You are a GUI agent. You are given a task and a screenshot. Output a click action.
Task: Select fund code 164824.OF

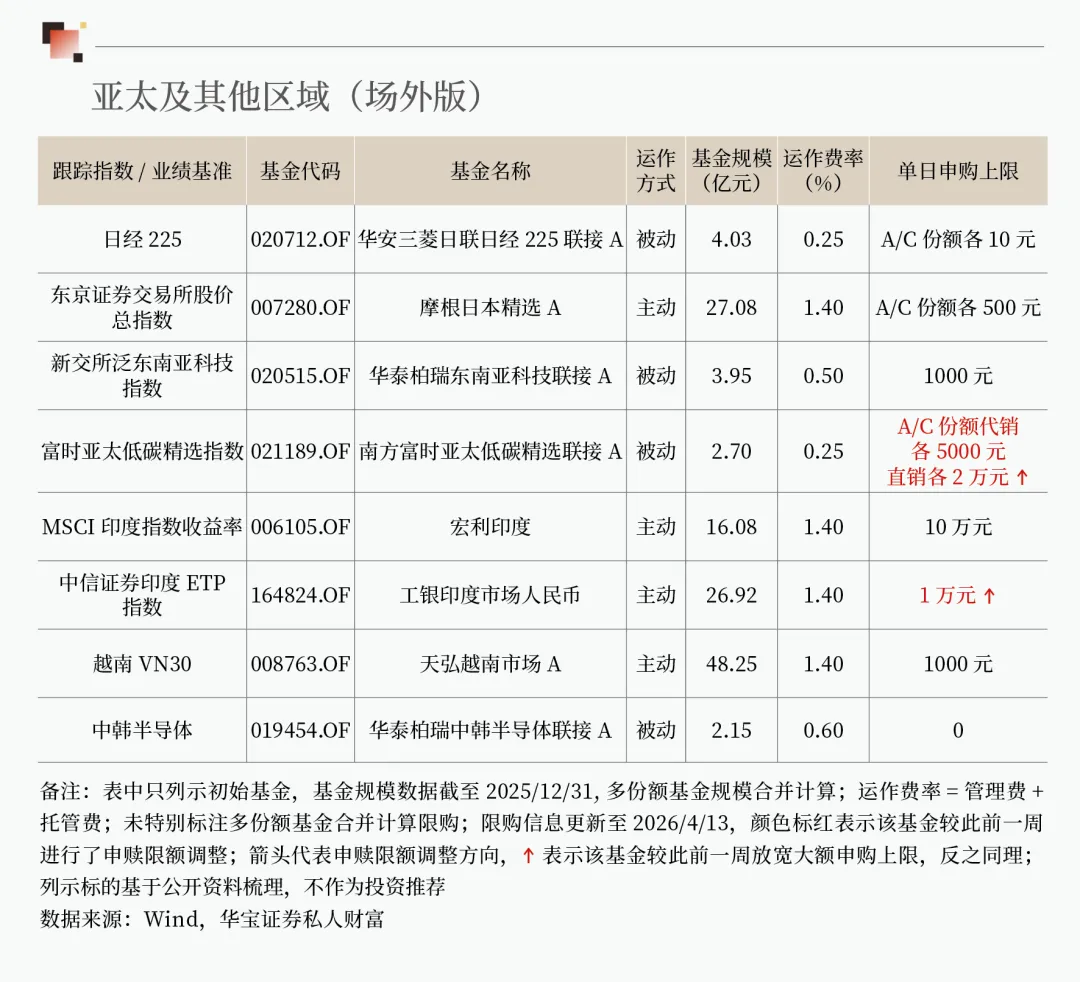tap(300, 595)
